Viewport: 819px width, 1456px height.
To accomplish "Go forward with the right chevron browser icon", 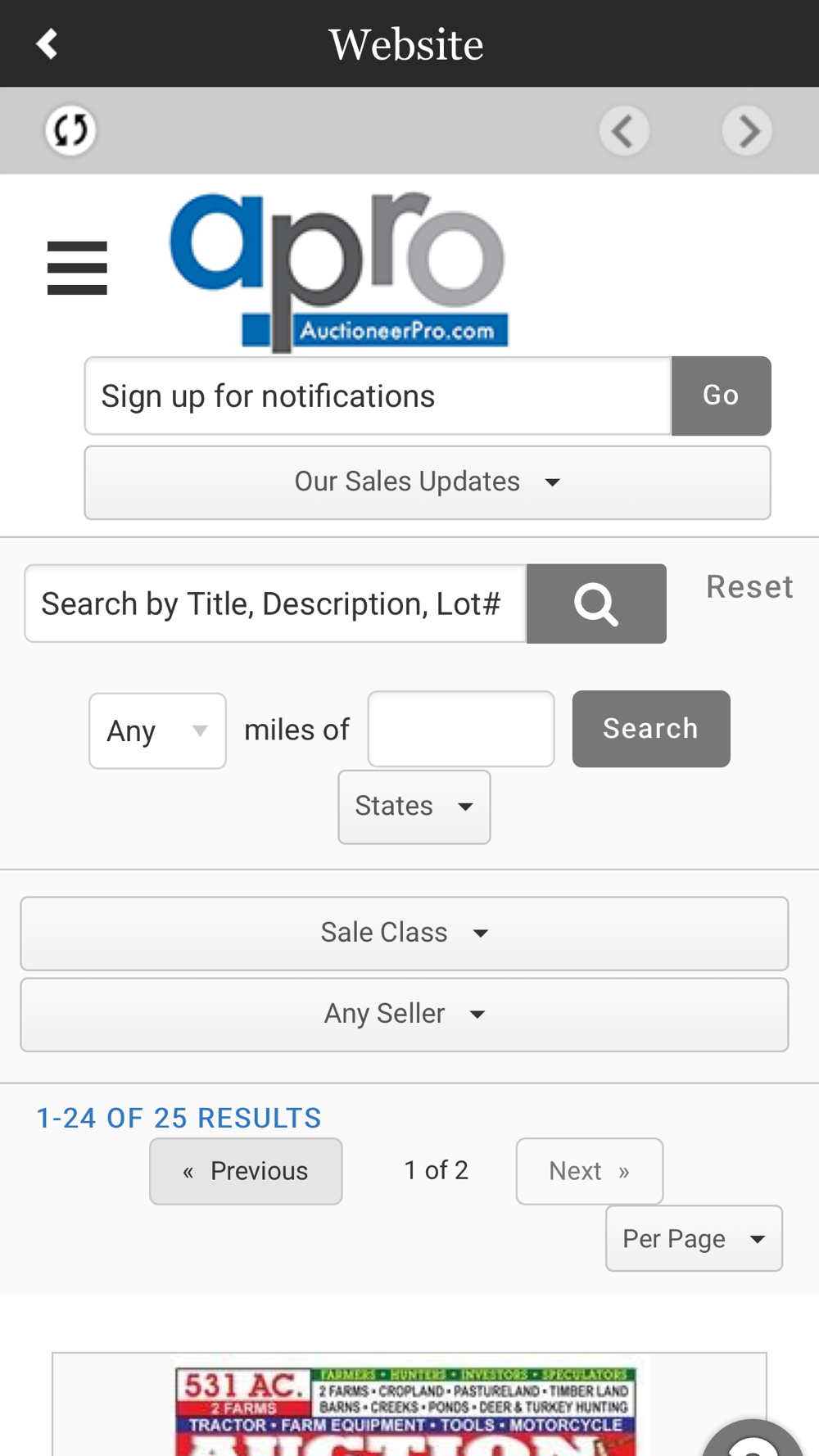I will tap(747, 130).
